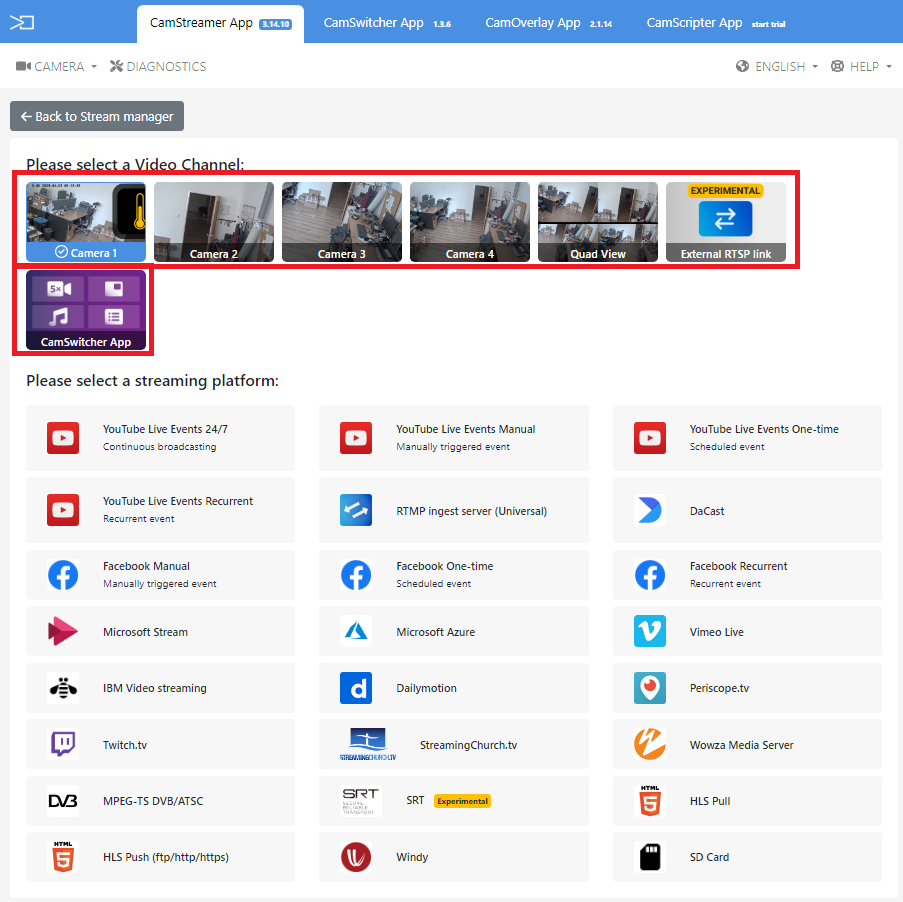903x902 pixels.
Task: Select the Camera 1 video channel
Action: click(86, 222)
